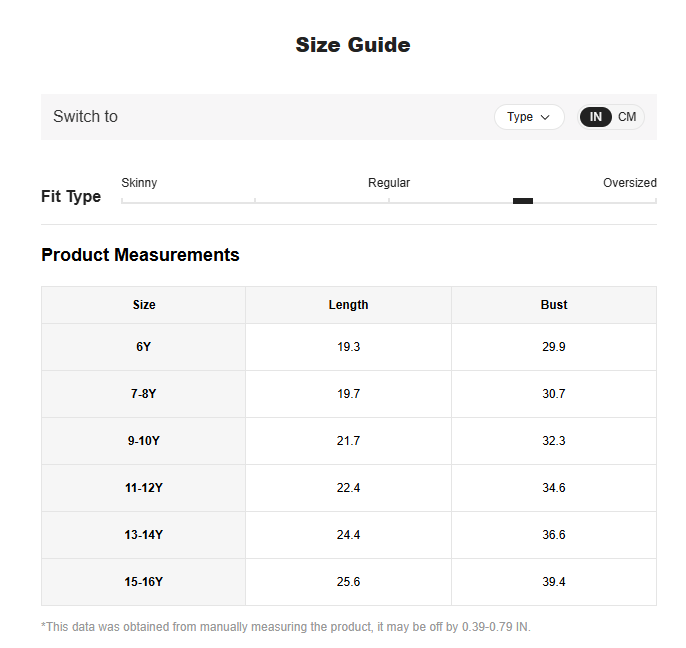686x648 pixels.
Task: Select the 9-10Y size cell
Action: click(144, 441)
